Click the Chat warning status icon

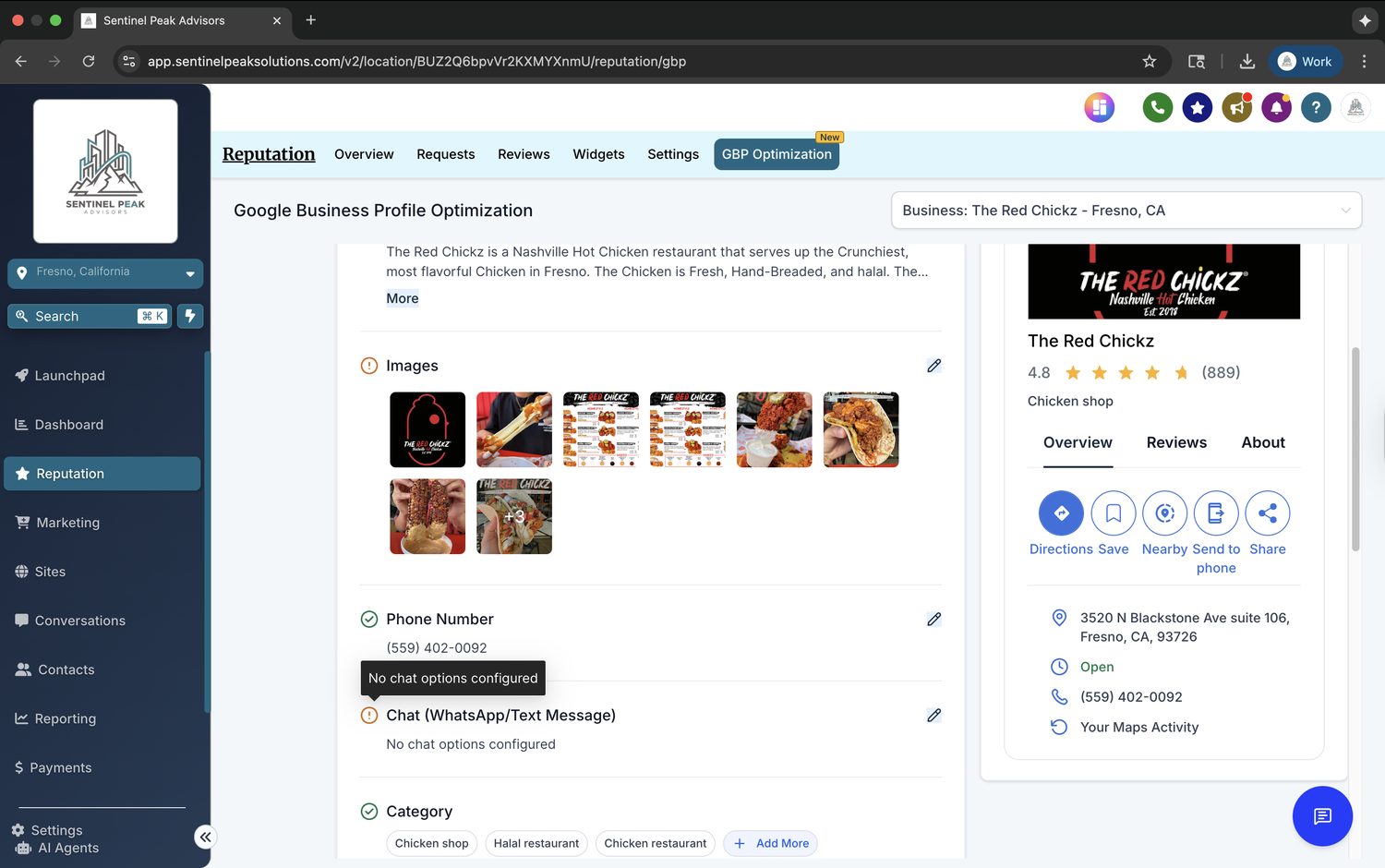[x=369, y=715]
